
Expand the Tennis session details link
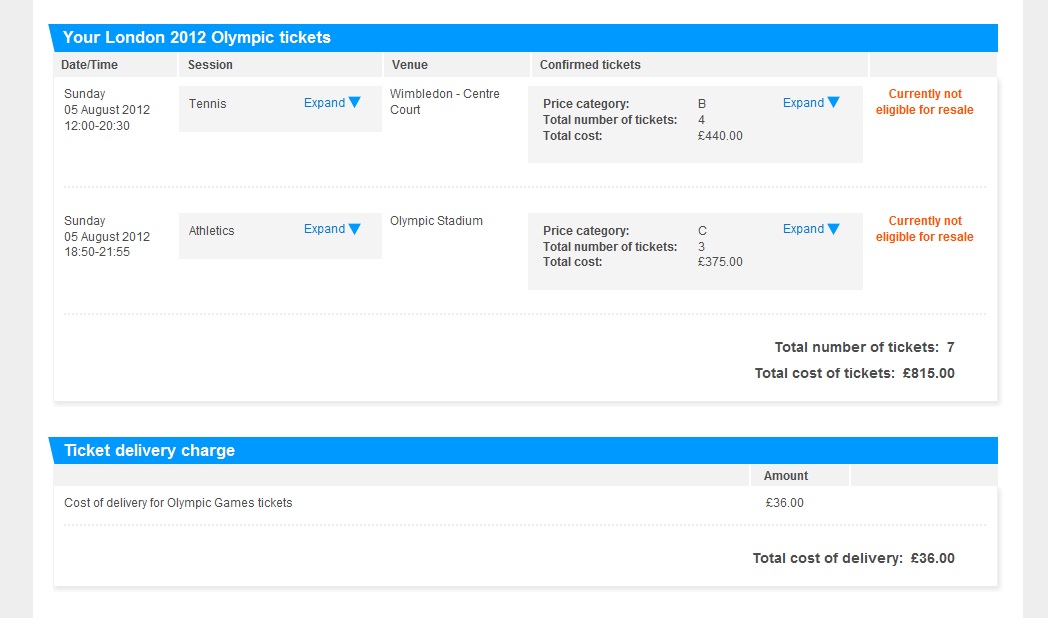pos(324,103)
